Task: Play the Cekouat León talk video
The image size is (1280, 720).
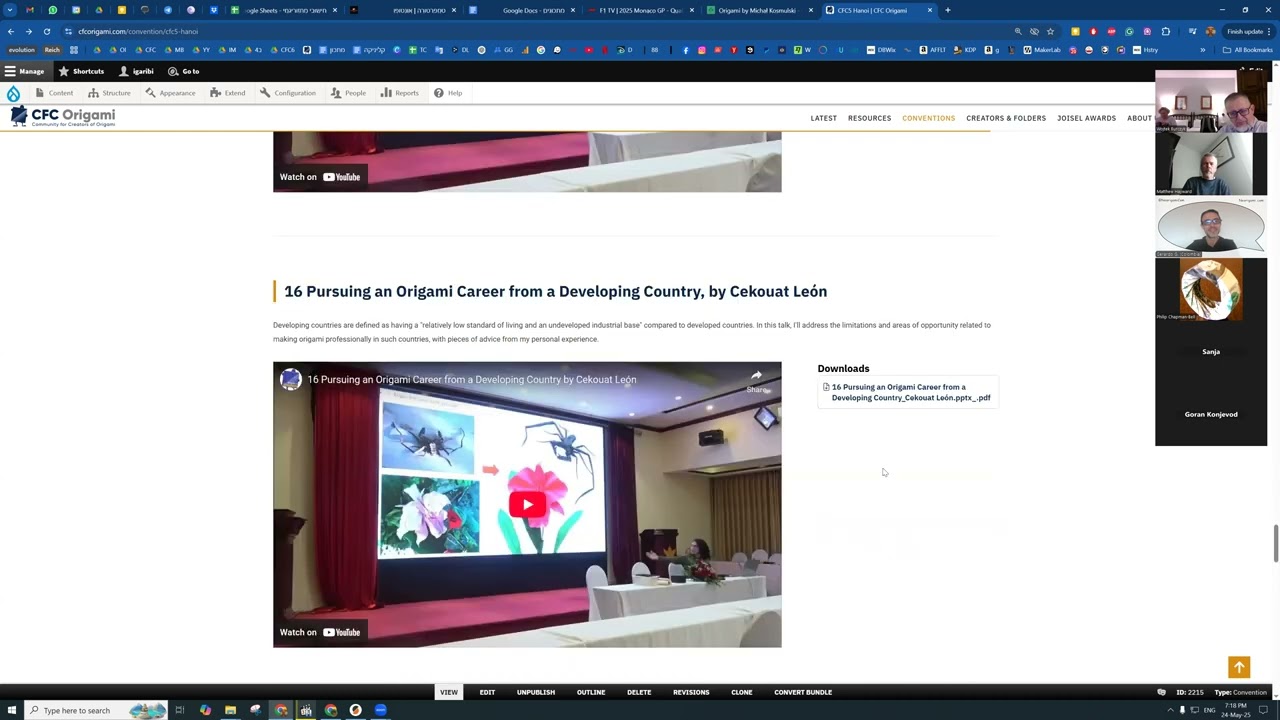Action: (527, 505)
